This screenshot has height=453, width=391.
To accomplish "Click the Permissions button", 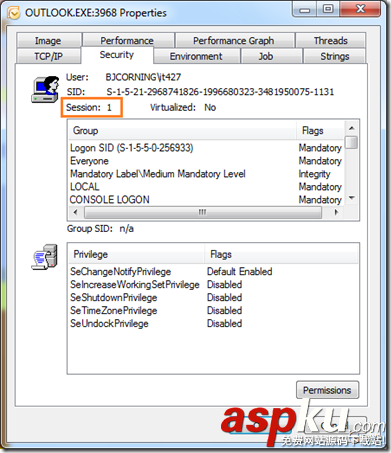I will tap(327, 390).
